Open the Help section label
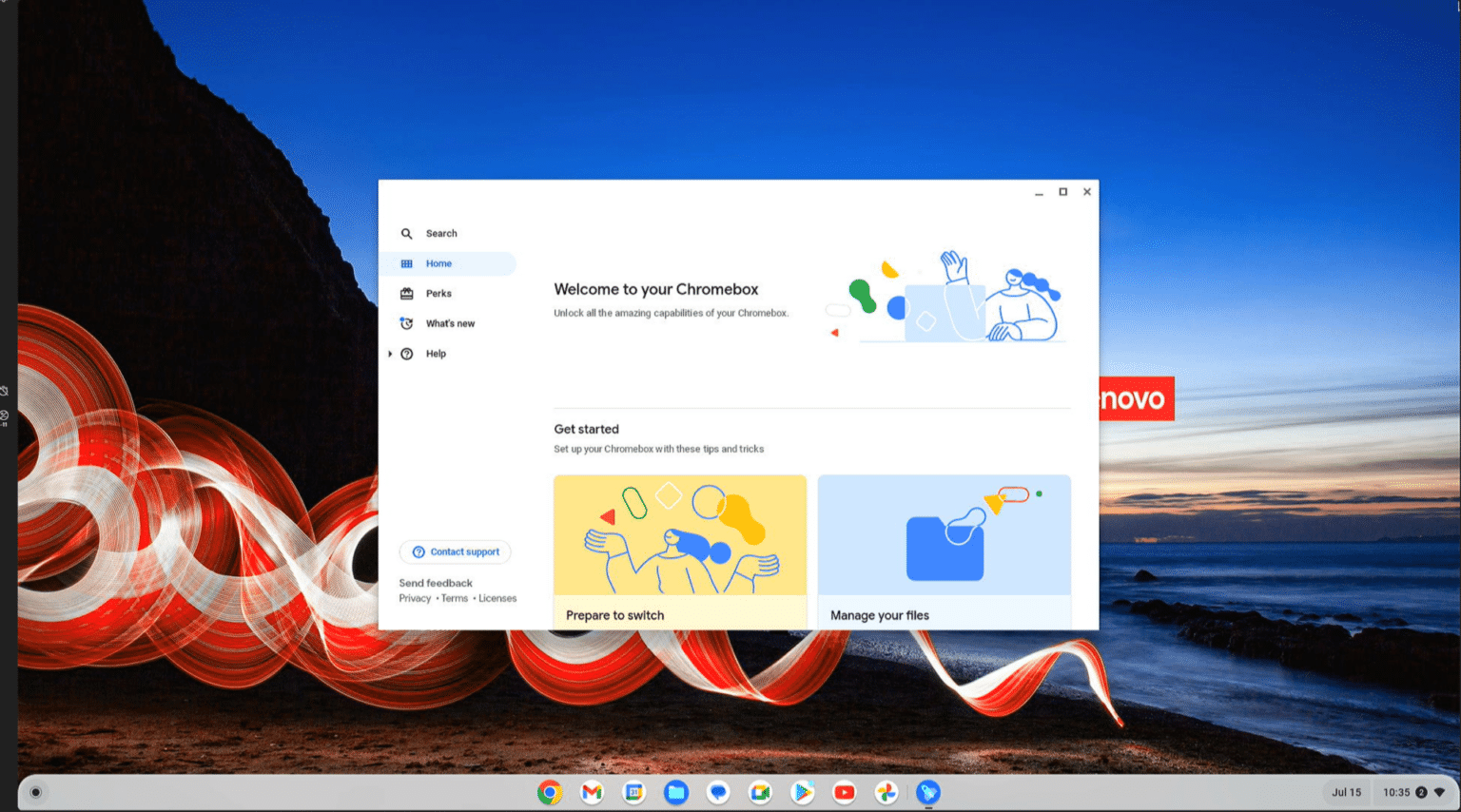This screenshot has width=1461, height=812. pyautogui.click(x=436, y=354)
